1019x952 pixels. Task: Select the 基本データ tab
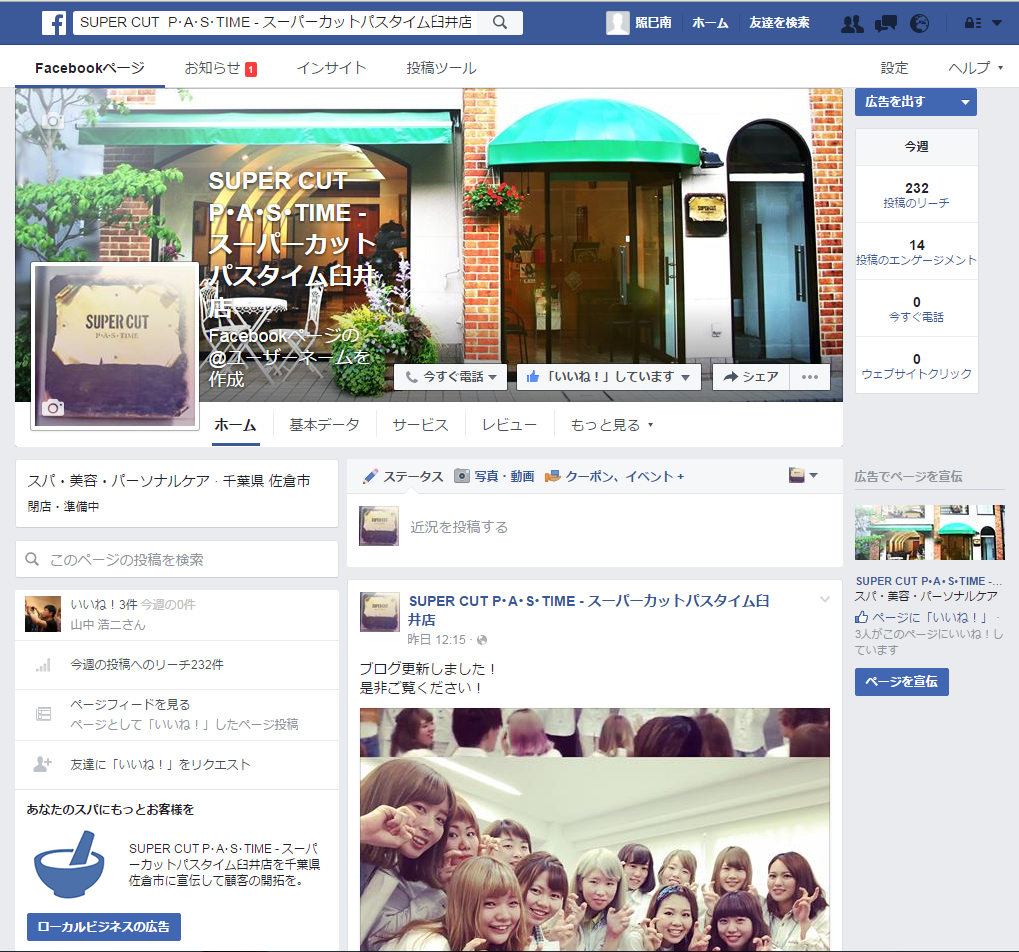pyautogui.click(x=324, y=425)
